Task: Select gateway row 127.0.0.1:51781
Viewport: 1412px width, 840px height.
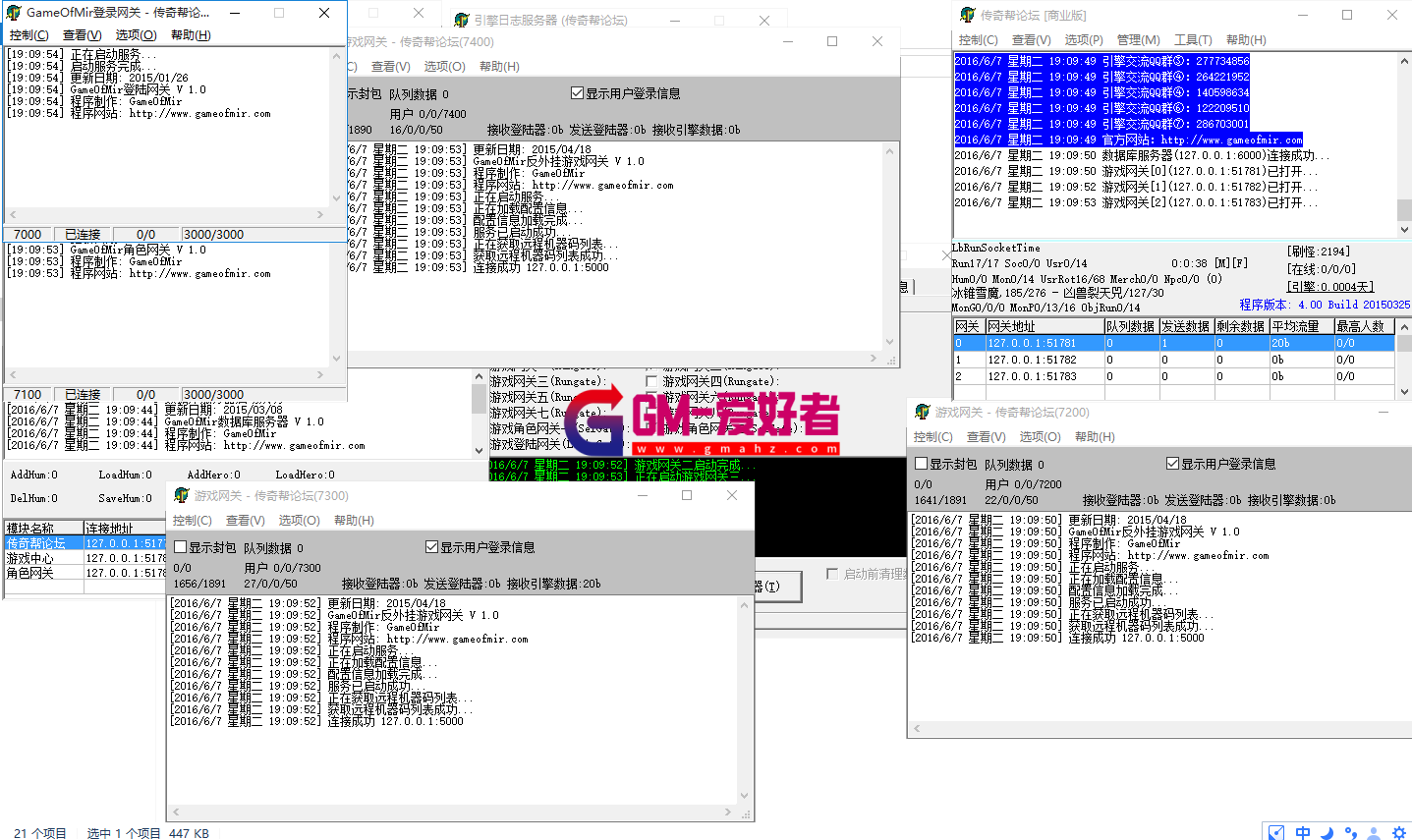Action: [x=1173, y=344]
